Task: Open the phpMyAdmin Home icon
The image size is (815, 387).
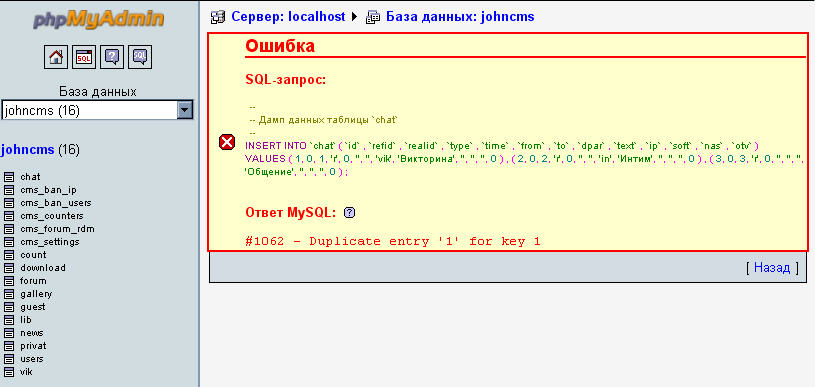Action: pyautogui.click(x=56, y=57)
